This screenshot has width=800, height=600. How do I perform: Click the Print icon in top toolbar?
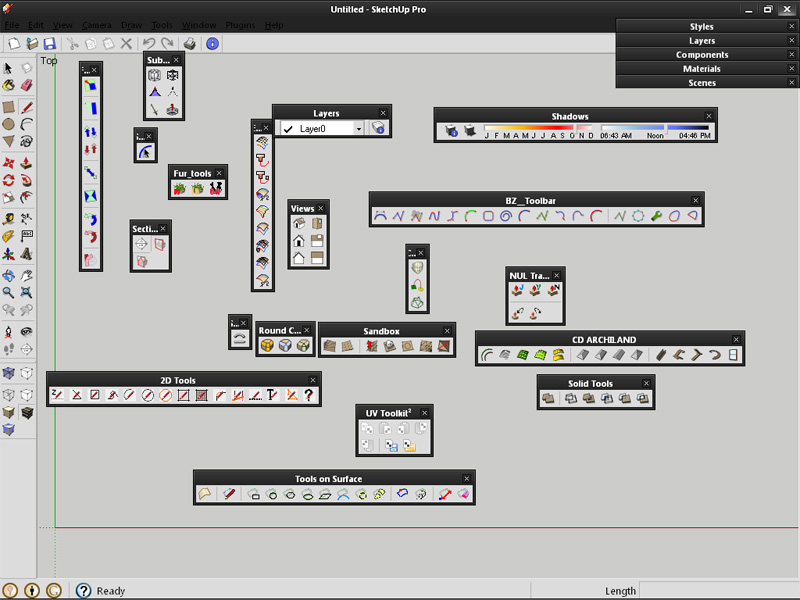click(x=190, y=43)
